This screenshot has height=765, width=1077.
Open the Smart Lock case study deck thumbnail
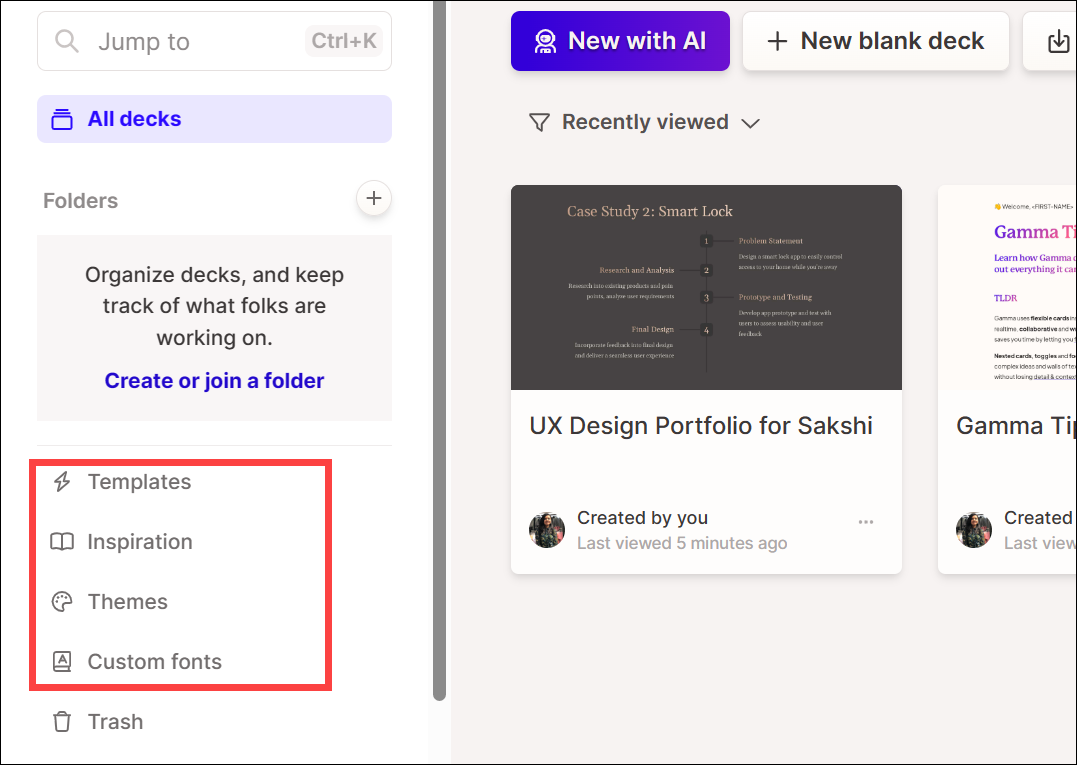(706, 288)
